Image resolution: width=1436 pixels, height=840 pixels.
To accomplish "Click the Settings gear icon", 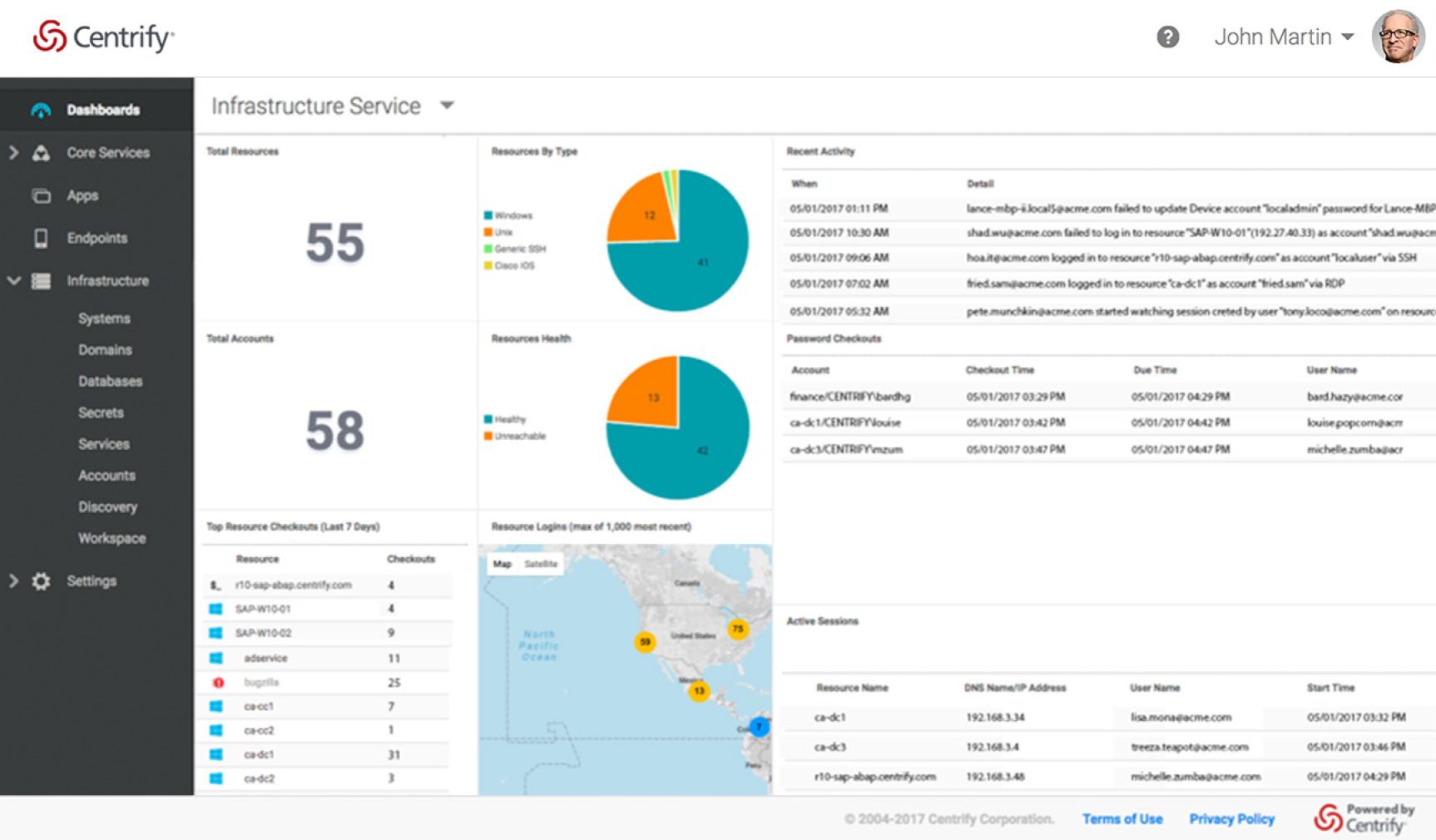I will 41,581.
